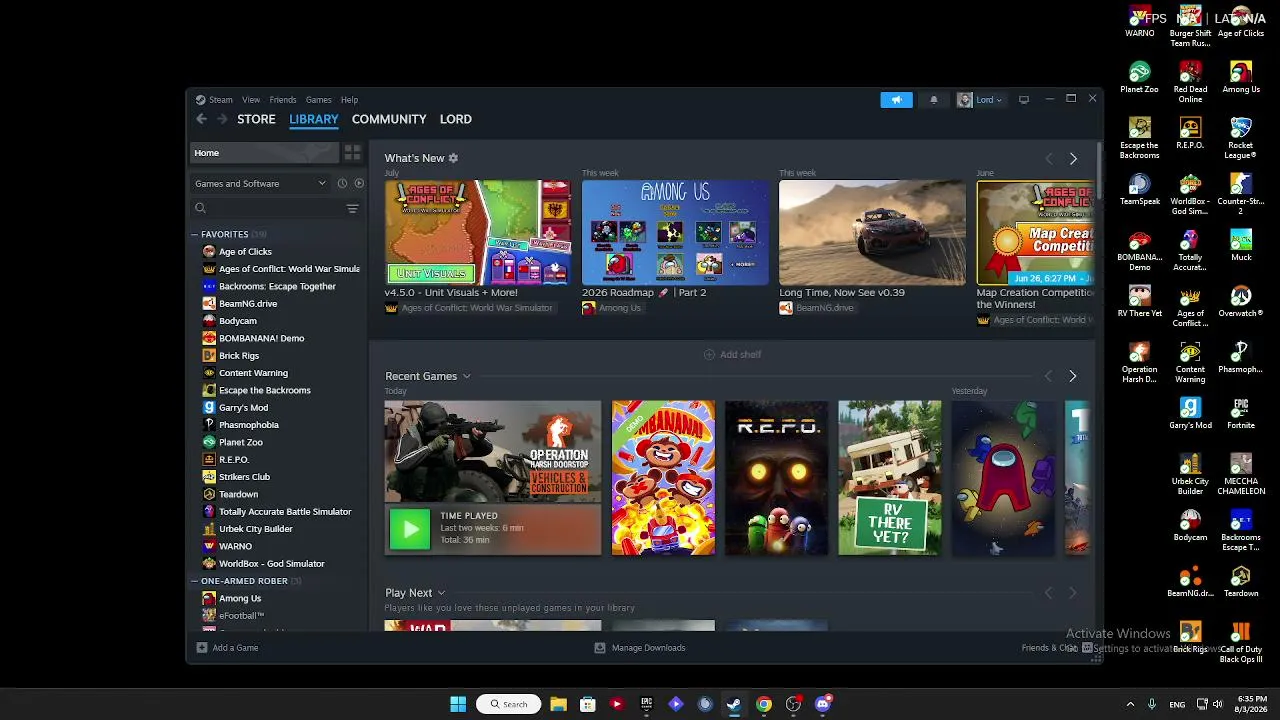Viewport: 1280px width, 720px height.
Task: Open the notifications bell
Action: 934,100
